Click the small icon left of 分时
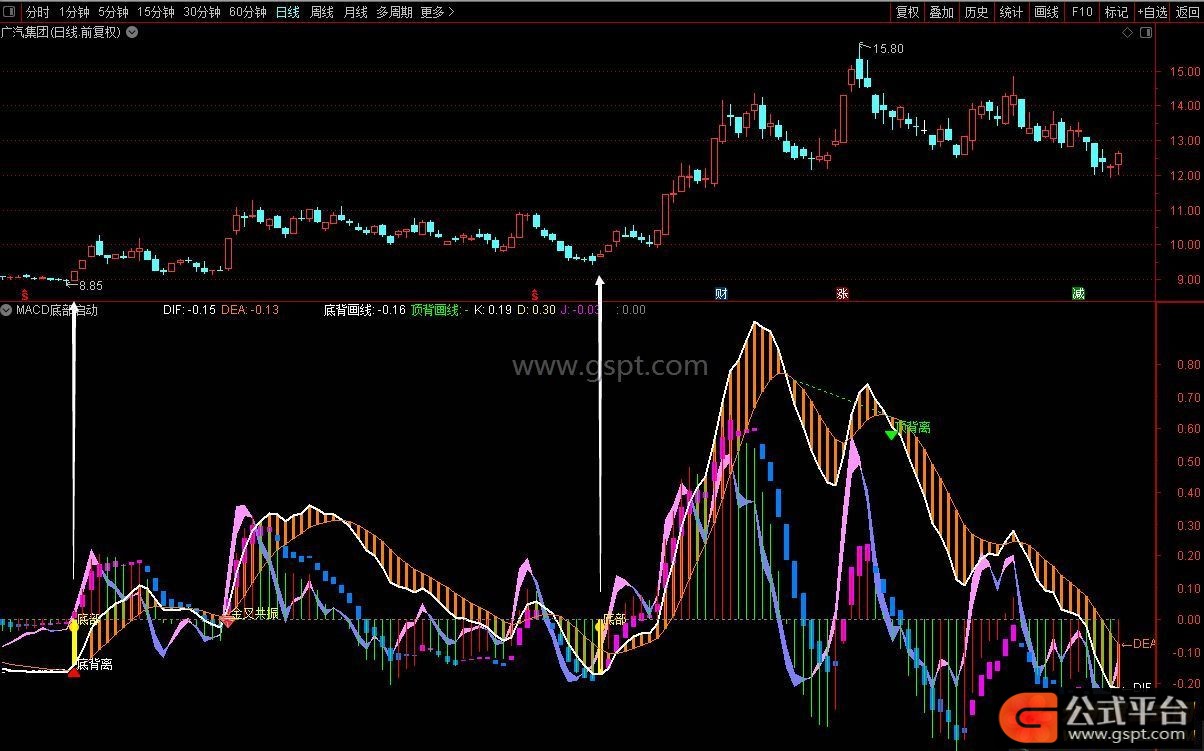The height and width of the screenshot is (751, 1204). pos(11,12)
